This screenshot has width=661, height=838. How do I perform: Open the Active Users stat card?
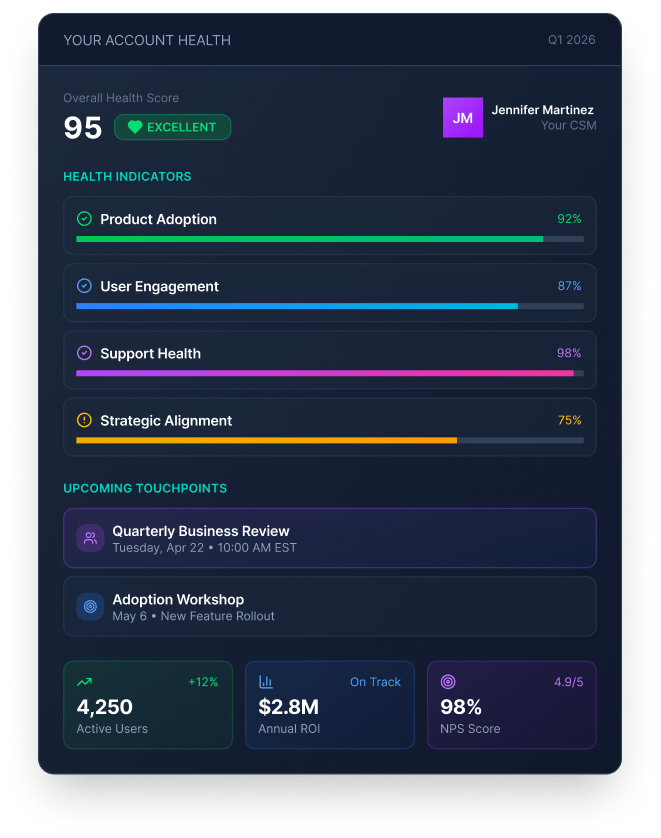[148, 705]
